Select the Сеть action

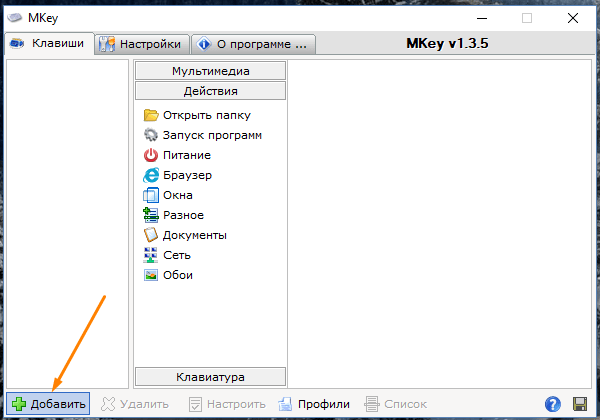click(x=177, y=255)
